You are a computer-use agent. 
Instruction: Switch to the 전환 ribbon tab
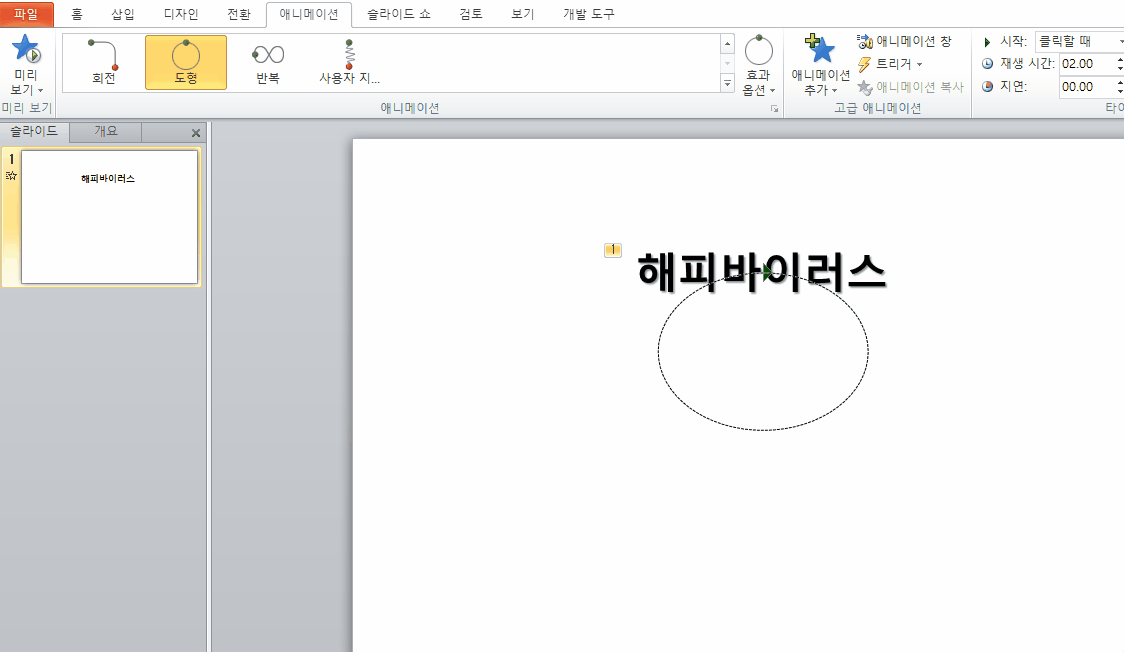(239, 14)
